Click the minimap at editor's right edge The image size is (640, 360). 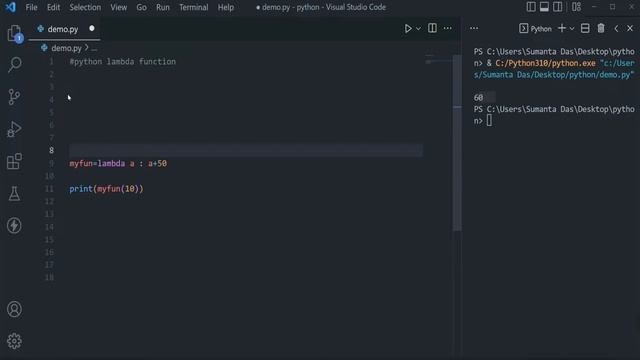[438, 59]
